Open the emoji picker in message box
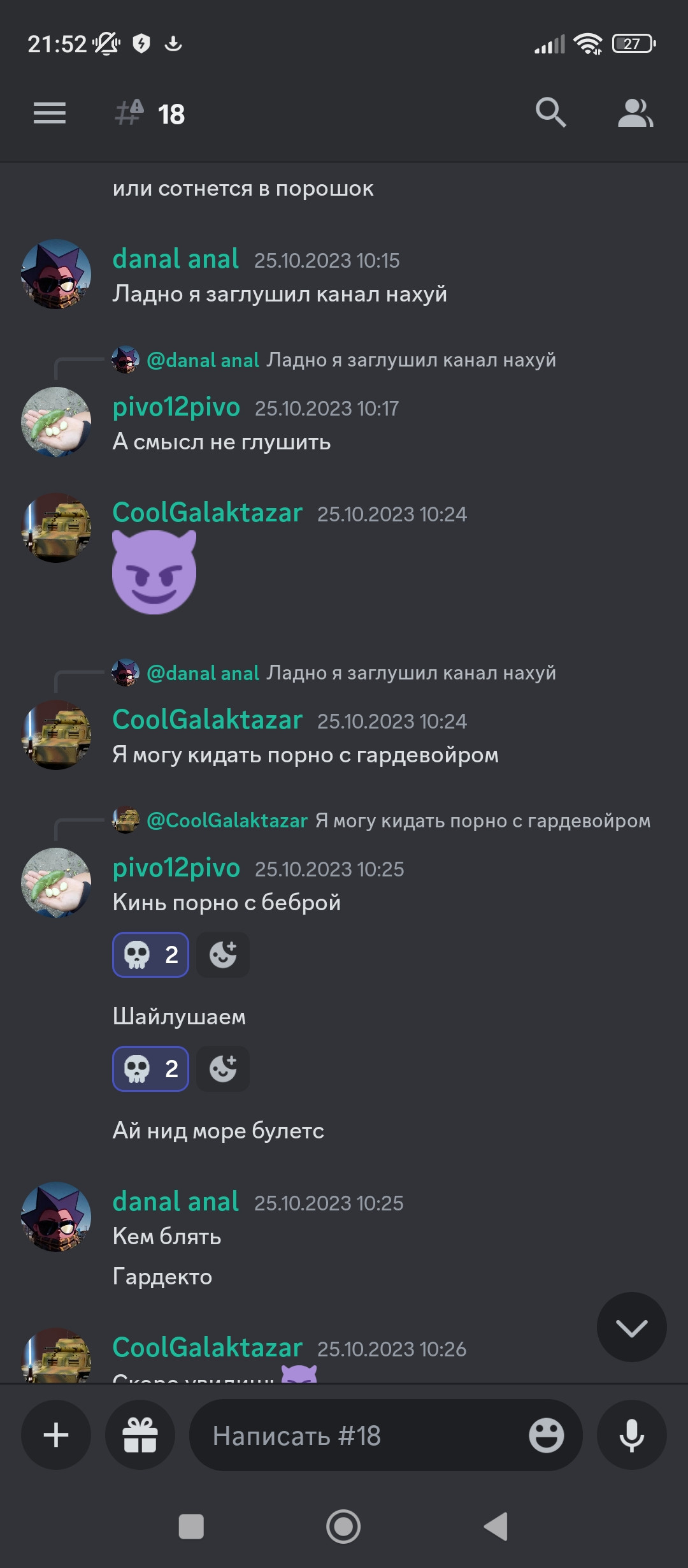Screen dimensions: 688x1568 coord(546,1435)
